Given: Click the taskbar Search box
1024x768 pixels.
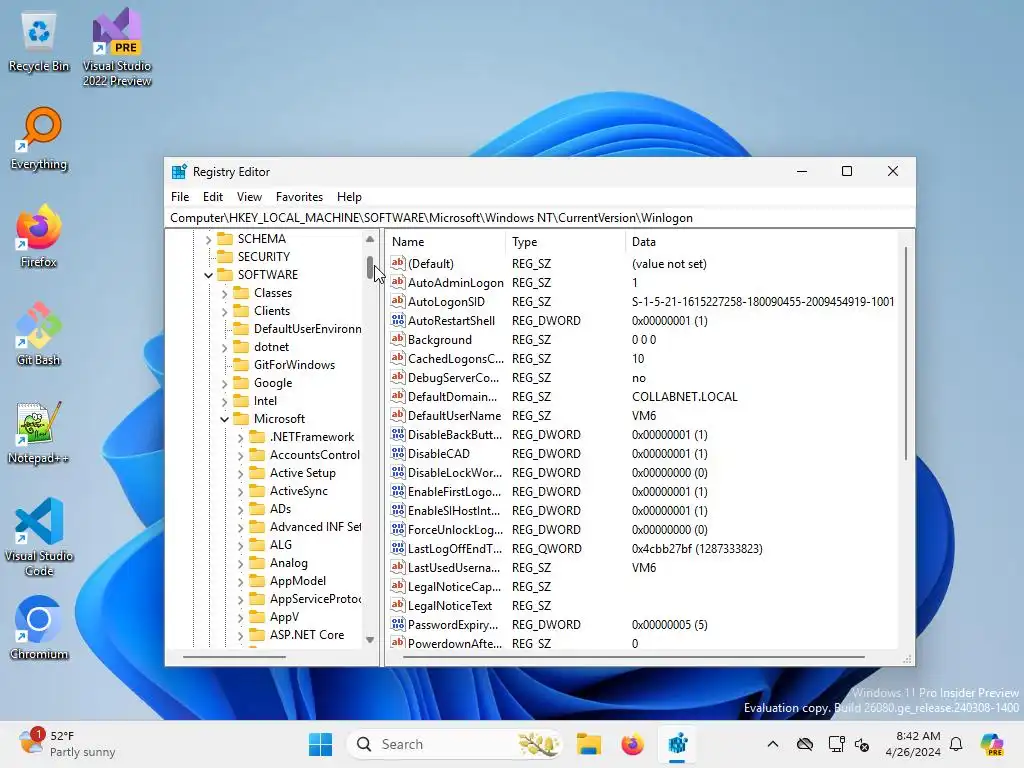Looking at the screenshot, I should [456, 744].
